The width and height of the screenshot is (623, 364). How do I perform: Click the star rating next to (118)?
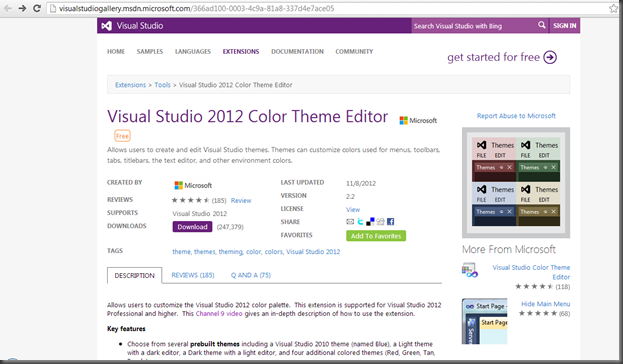coord(534,287)
